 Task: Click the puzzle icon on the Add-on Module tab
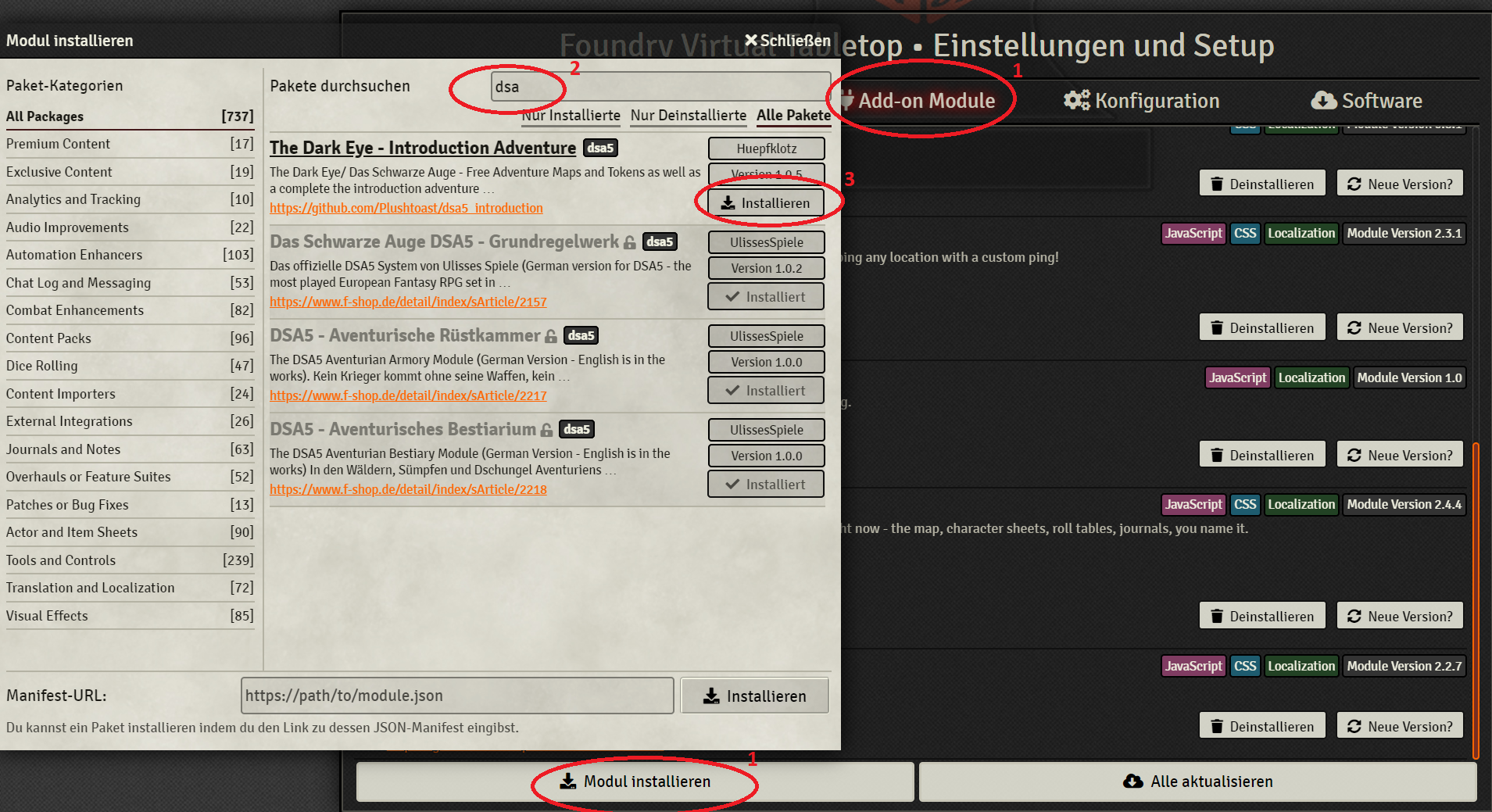point(848,100)
